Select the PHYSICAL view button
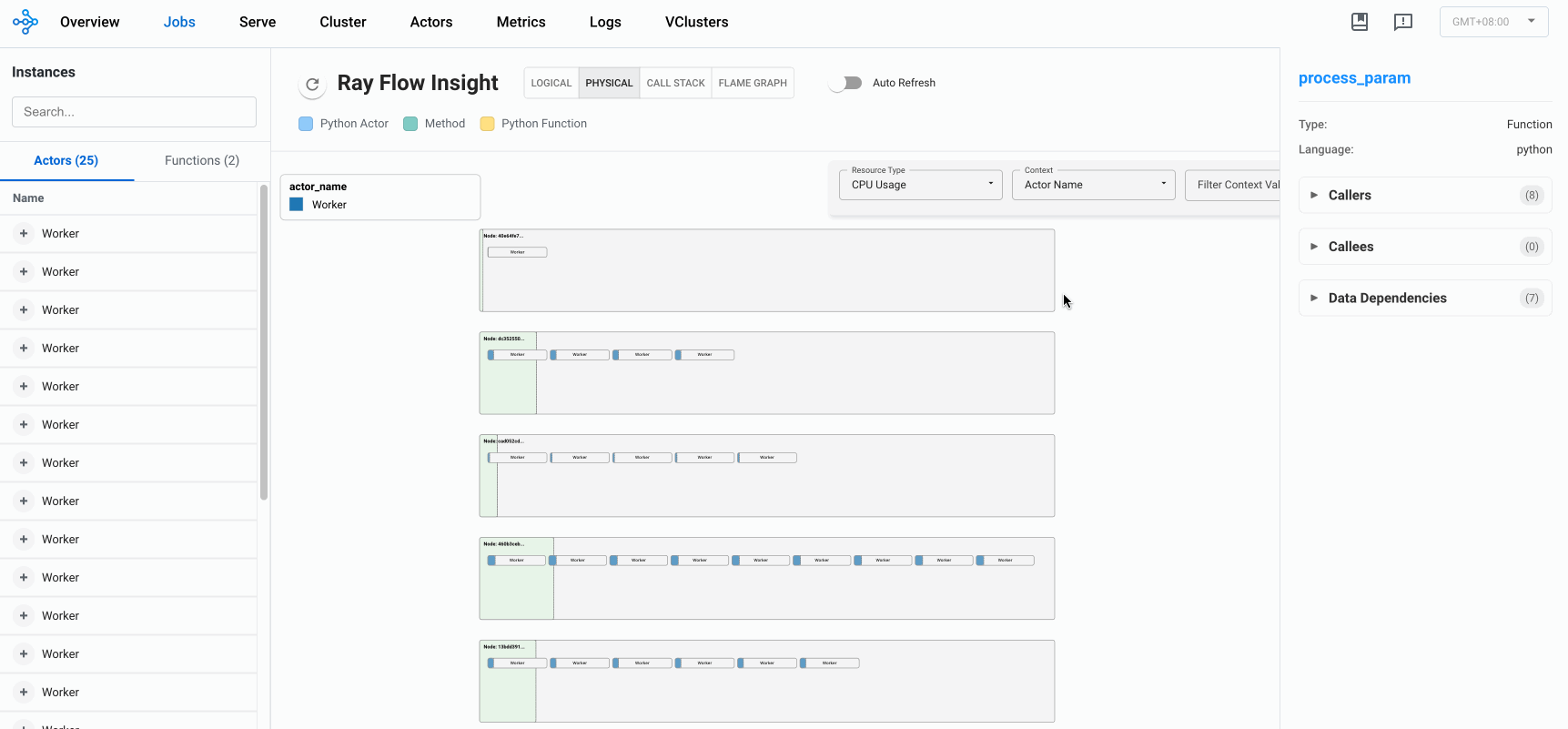This screenshot has width=1568, height=729. [609, 83]
